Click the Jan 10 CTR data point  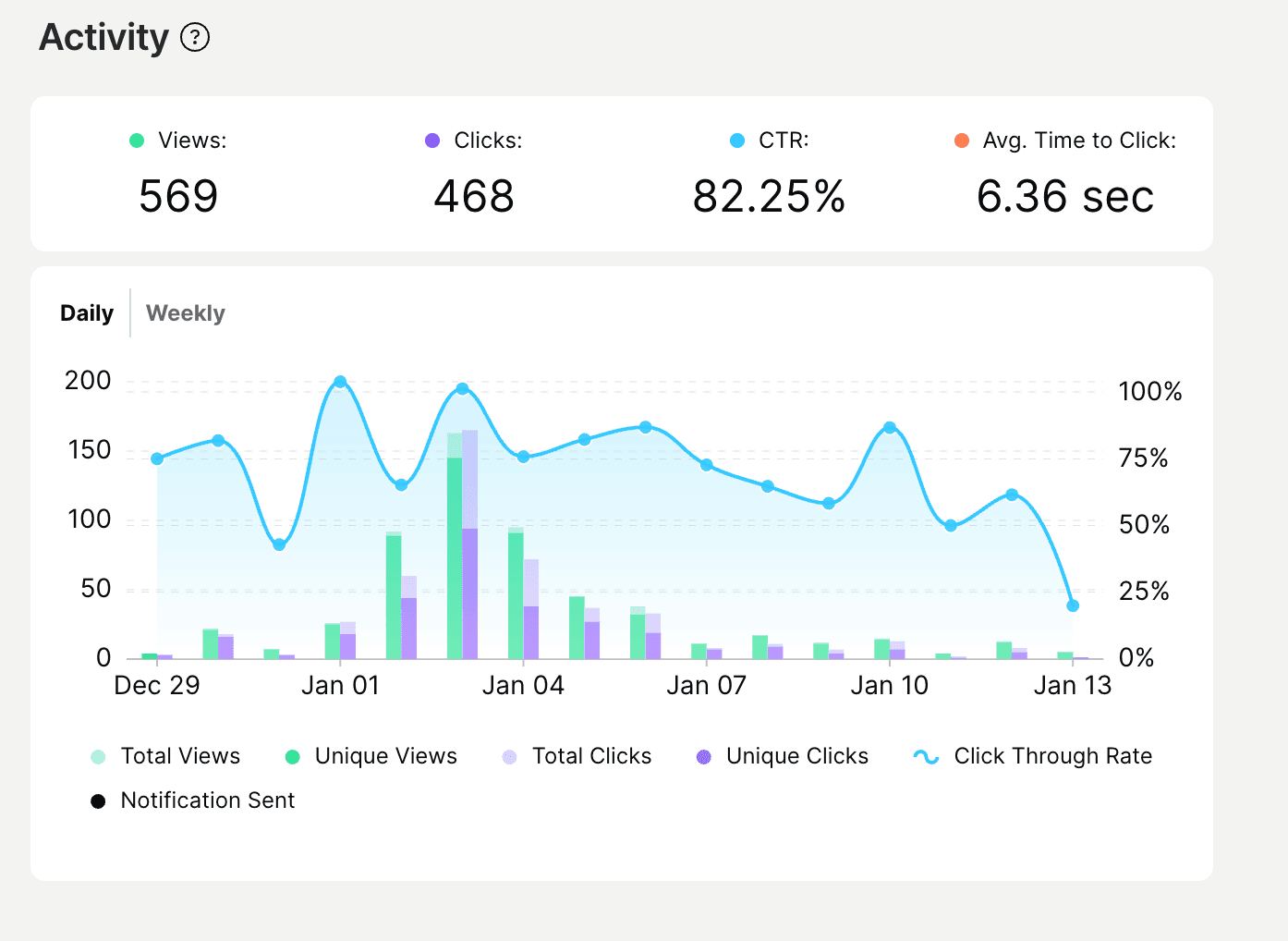click(x=890, y=427)
